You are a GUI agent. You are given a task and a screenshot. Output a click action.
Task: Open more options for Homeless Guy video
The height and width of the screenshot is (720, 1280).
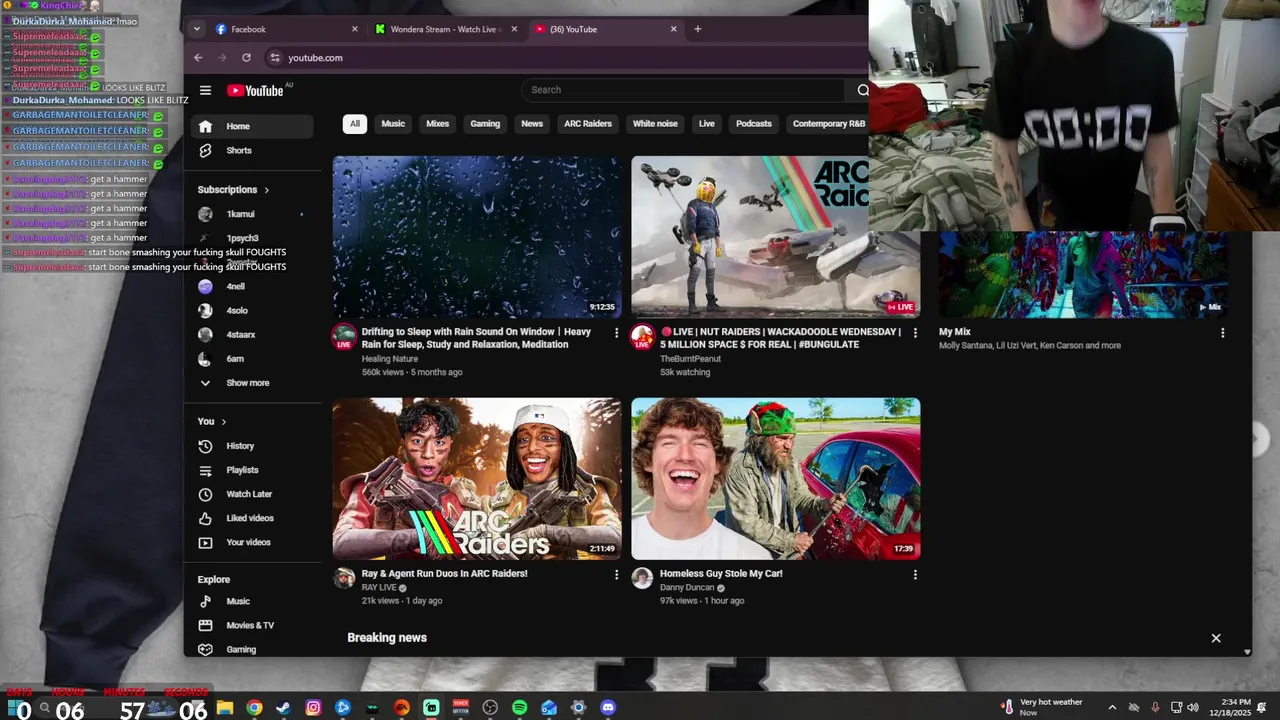[x=915, y=575]
